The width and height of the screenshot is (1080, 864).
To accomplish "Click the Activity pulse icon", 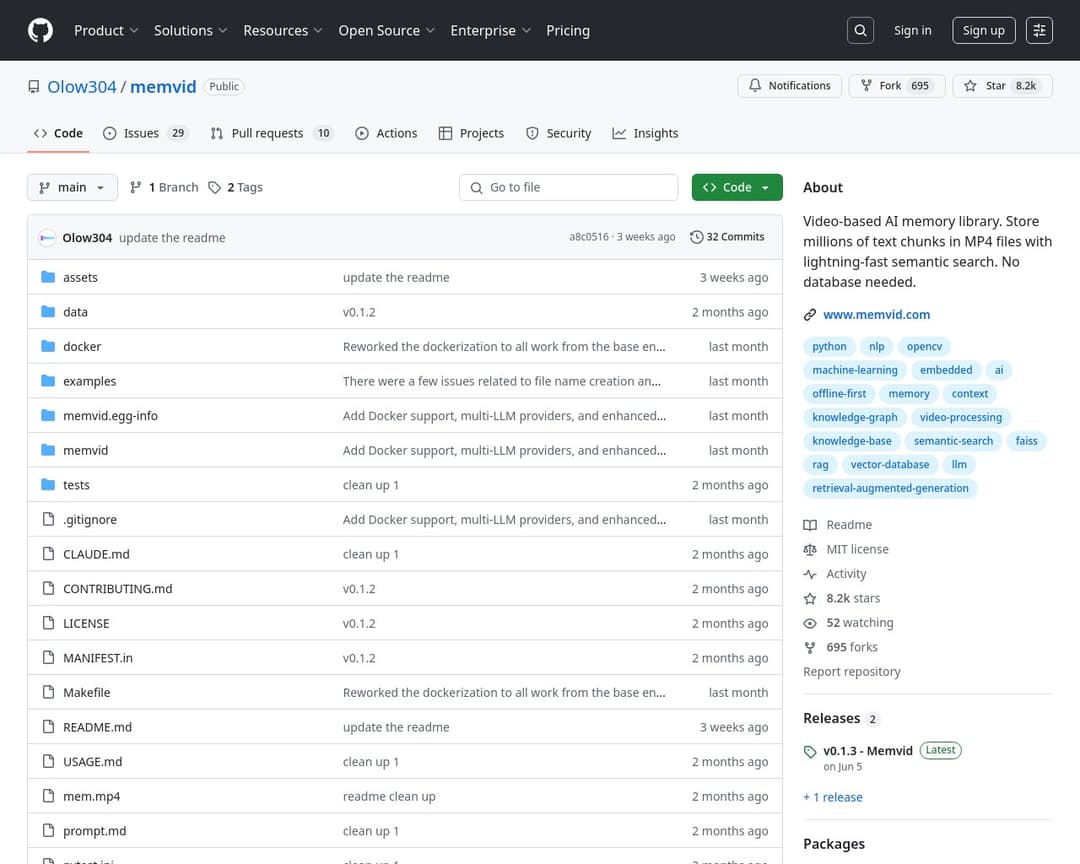I will (x=810, y=574).
